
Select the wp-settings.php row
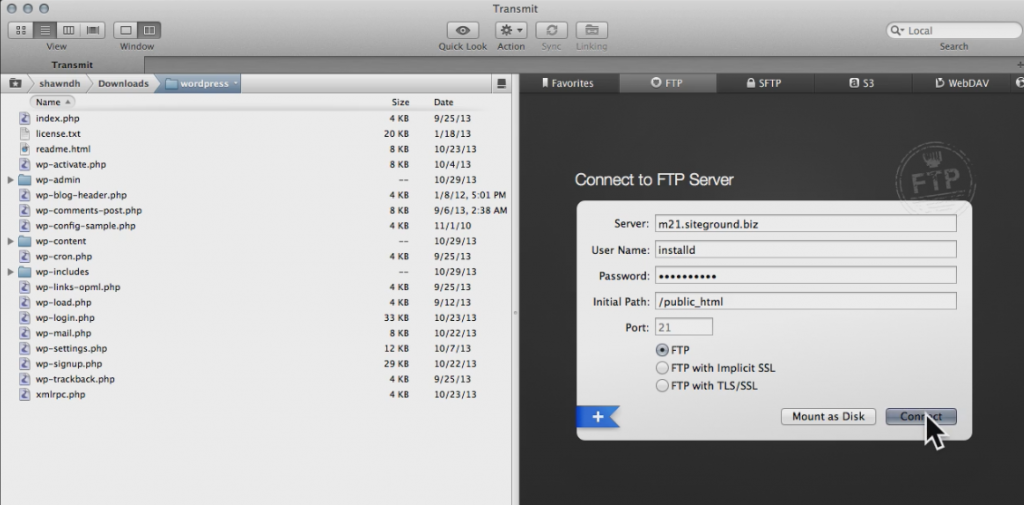(x=256, y=348)
